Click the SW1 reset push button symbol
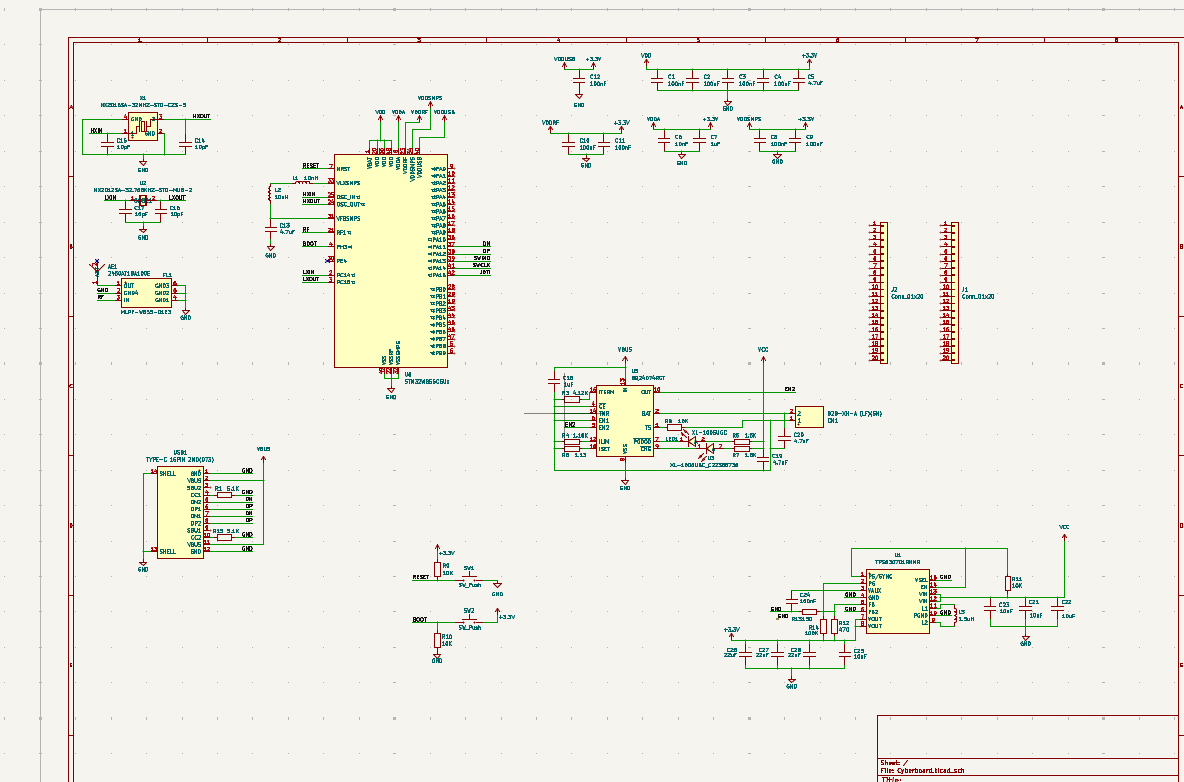Image resolution: width=1184 pixels, height=782 pixels. point(471,577)
